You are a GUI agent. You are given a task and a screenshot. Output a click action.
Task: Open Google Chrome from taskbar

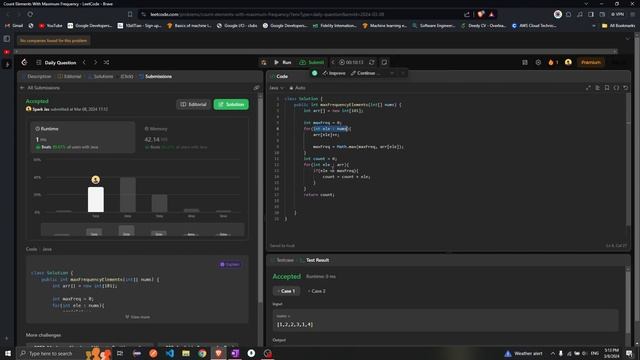coord(202,353)
